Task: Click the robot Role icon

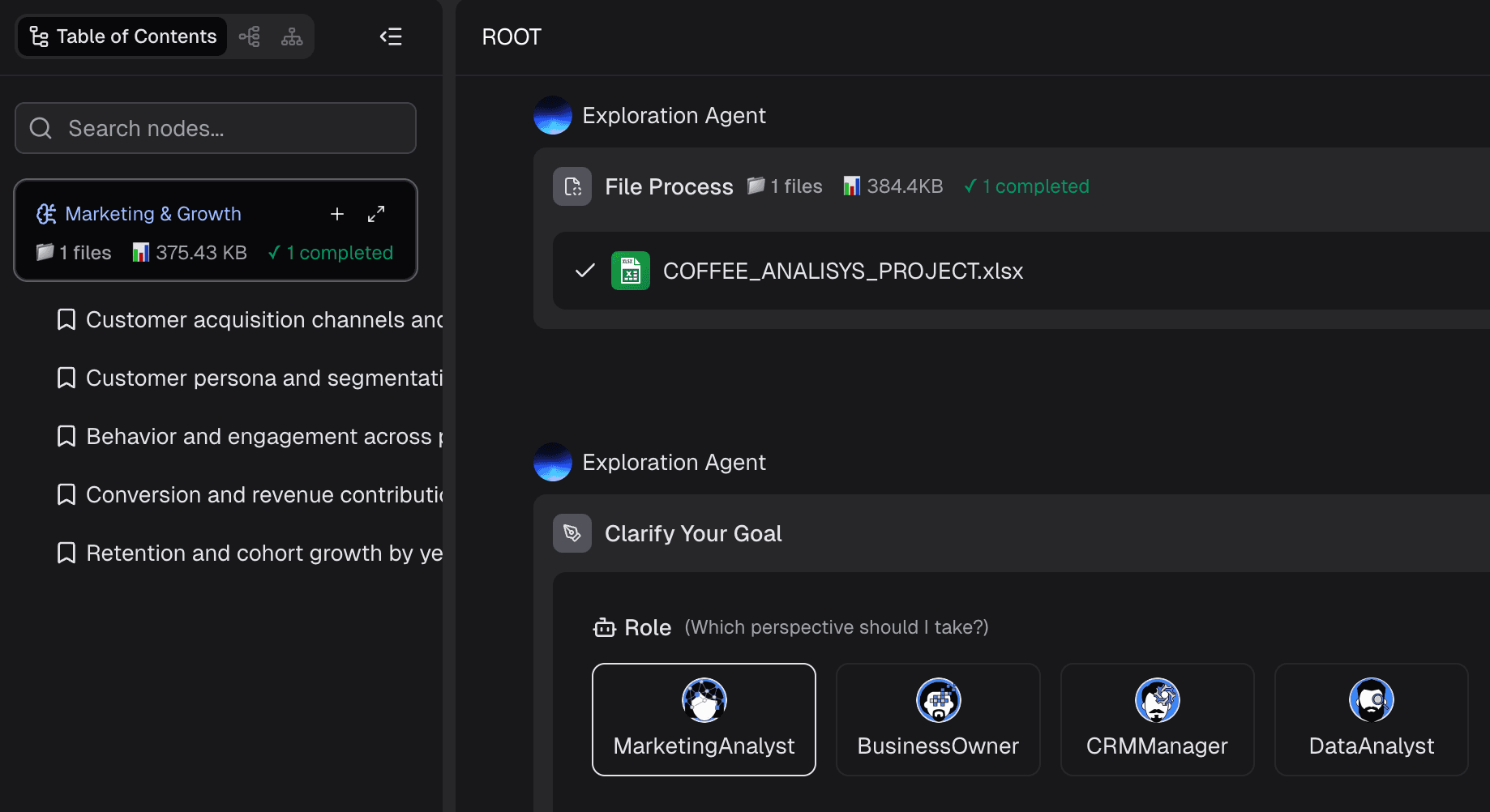Action: coord(605,627)
